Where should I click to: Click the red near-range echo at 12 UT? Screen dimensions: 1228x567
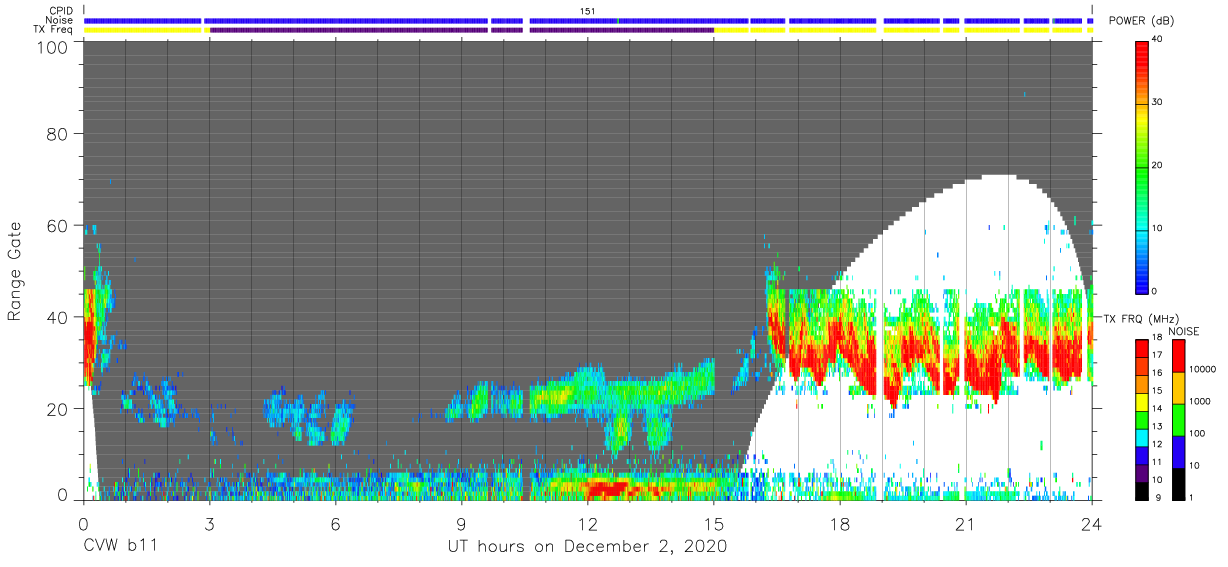coord(607,489)
